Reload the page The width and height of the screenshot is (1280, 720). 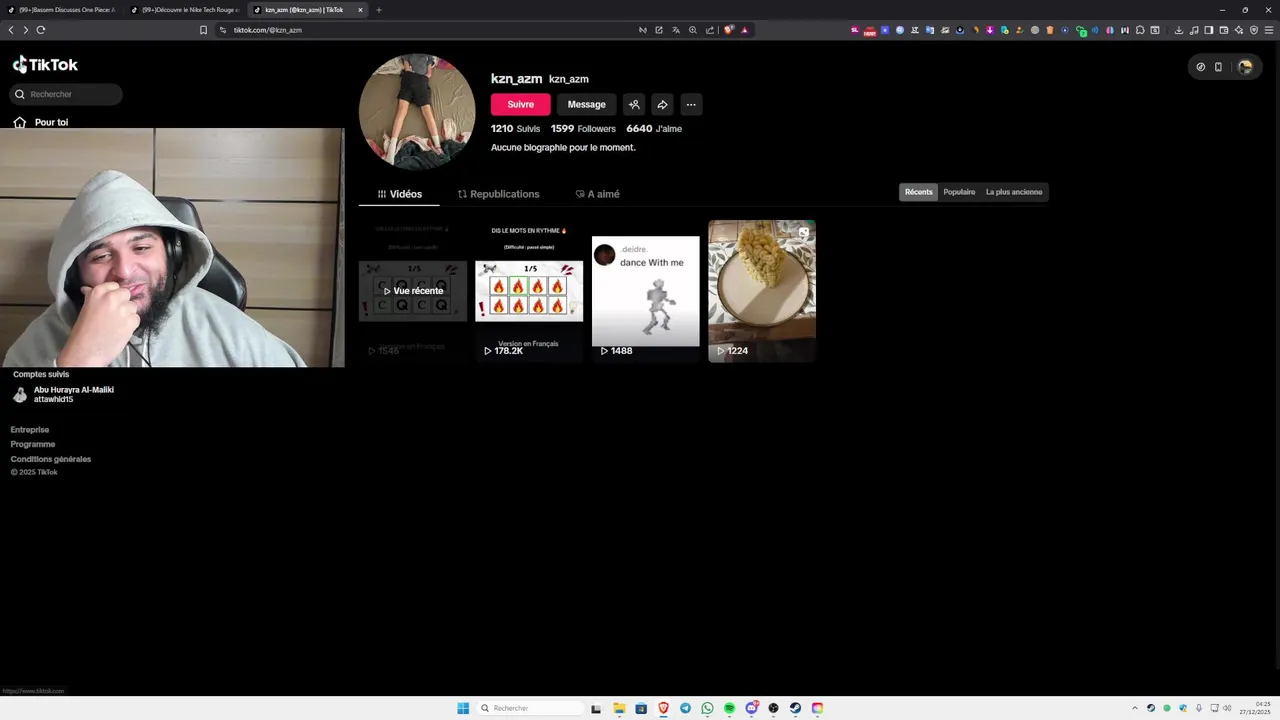click(x=41, y=30)
